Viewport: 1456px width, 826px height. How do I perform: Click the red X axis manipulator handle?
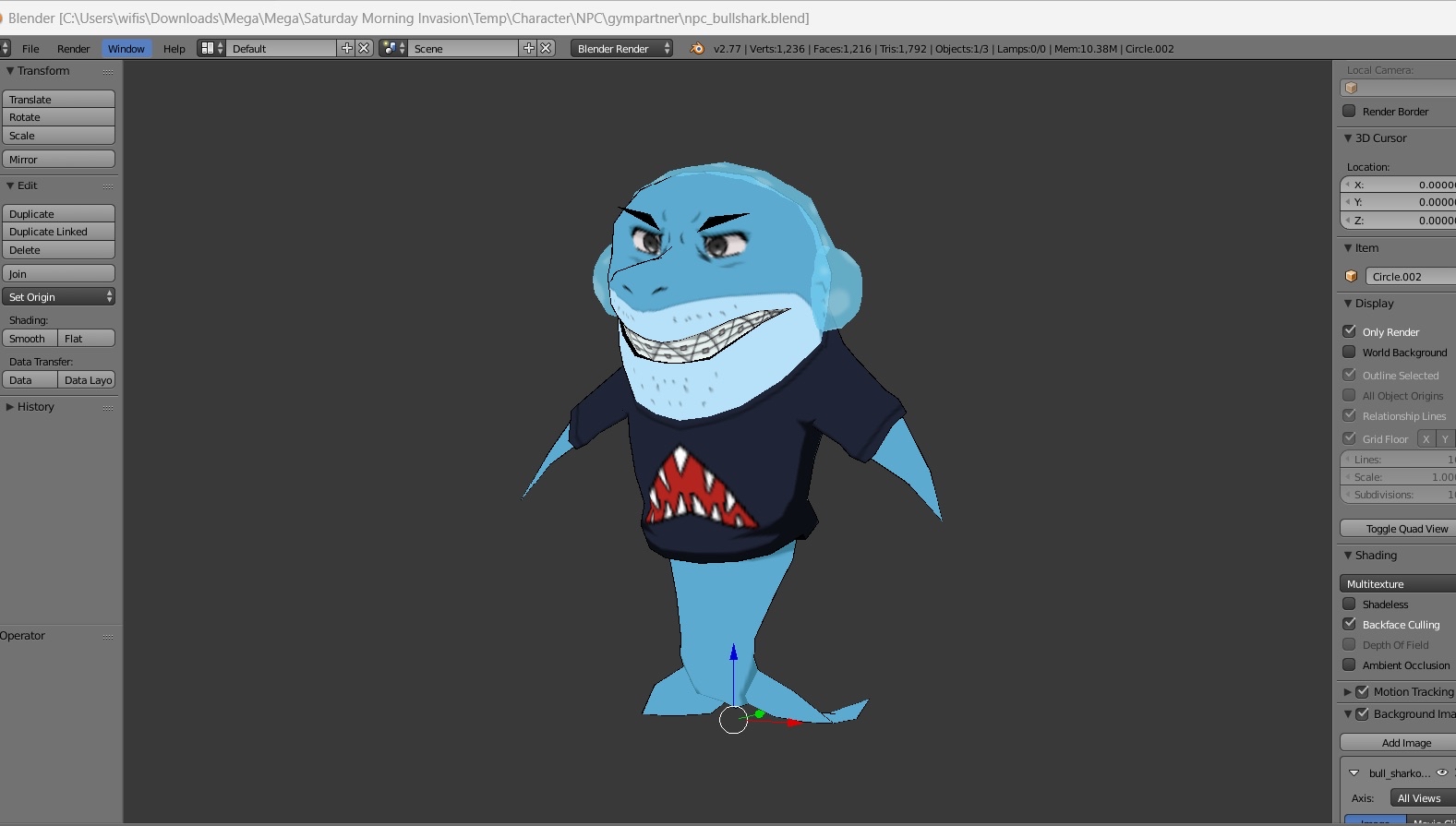coord(792,723)
